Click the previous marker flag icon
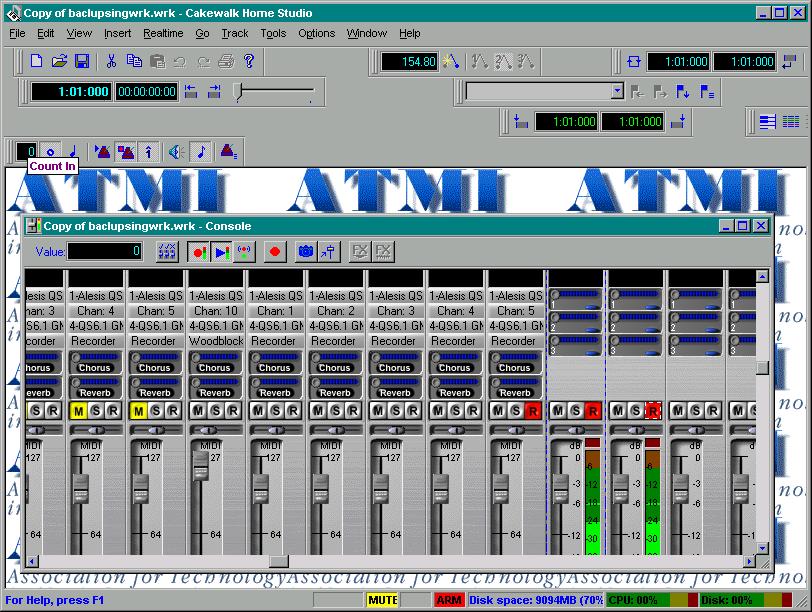The width and height of the screenshot is (812, 612). (637, 92)
